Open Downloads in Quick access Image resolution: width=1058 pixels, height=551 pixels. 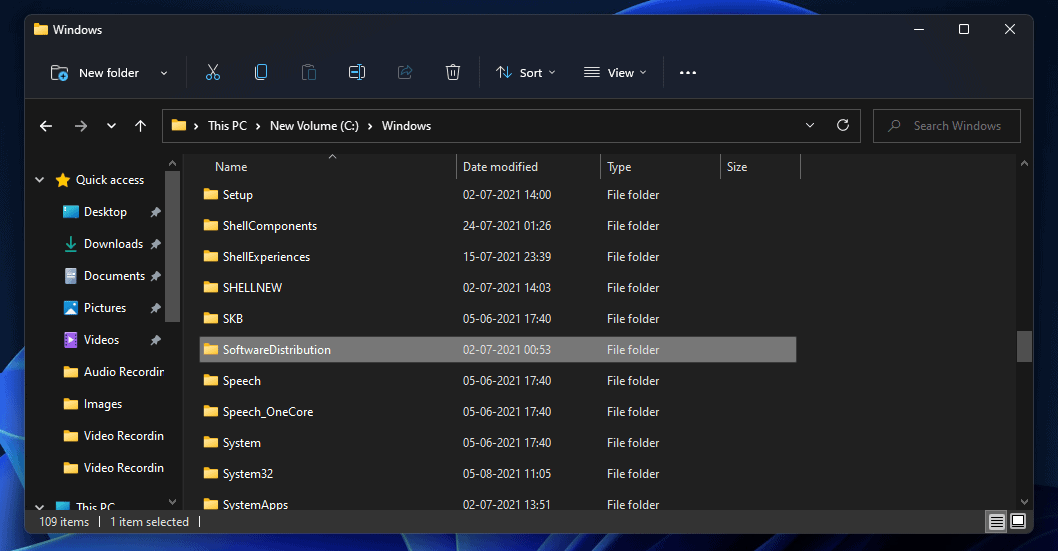pos(113,244)
